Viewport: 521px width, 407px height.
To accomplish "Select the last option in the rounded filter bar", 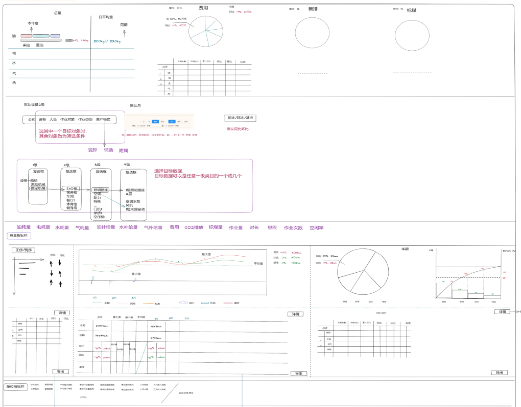I will (x=103, y=119).
